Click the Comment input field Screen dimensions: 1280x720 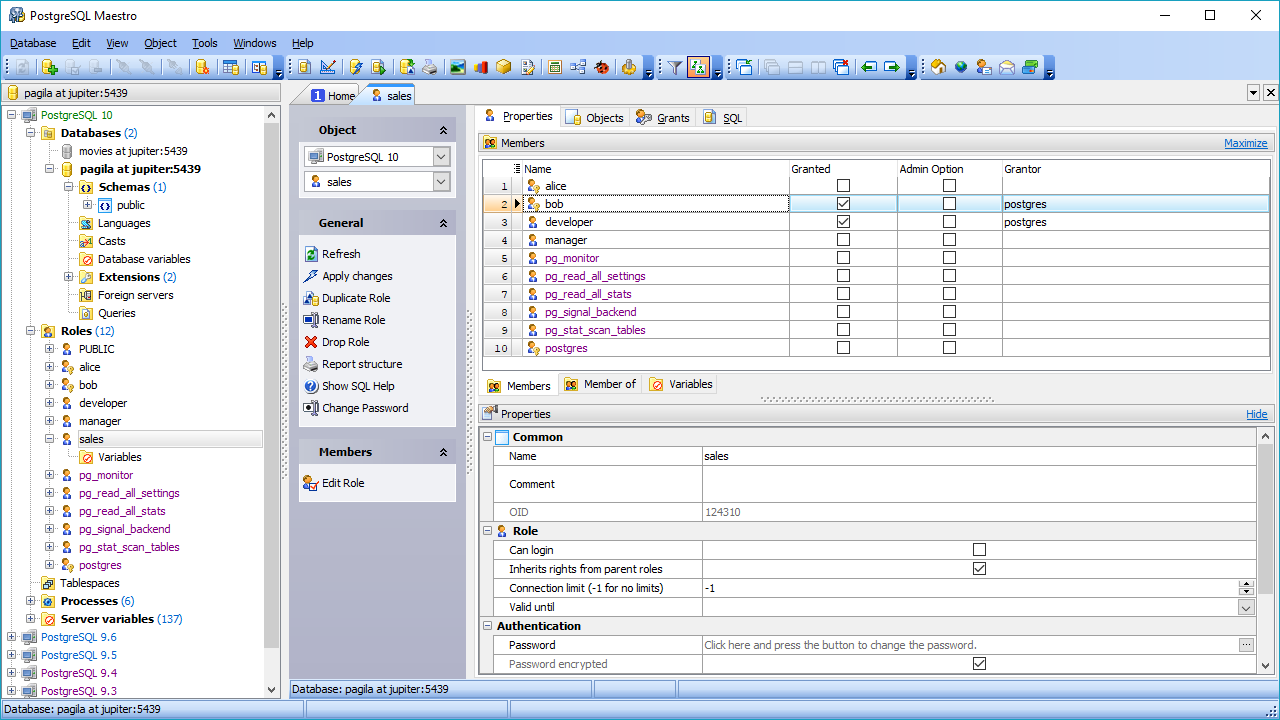978,484
